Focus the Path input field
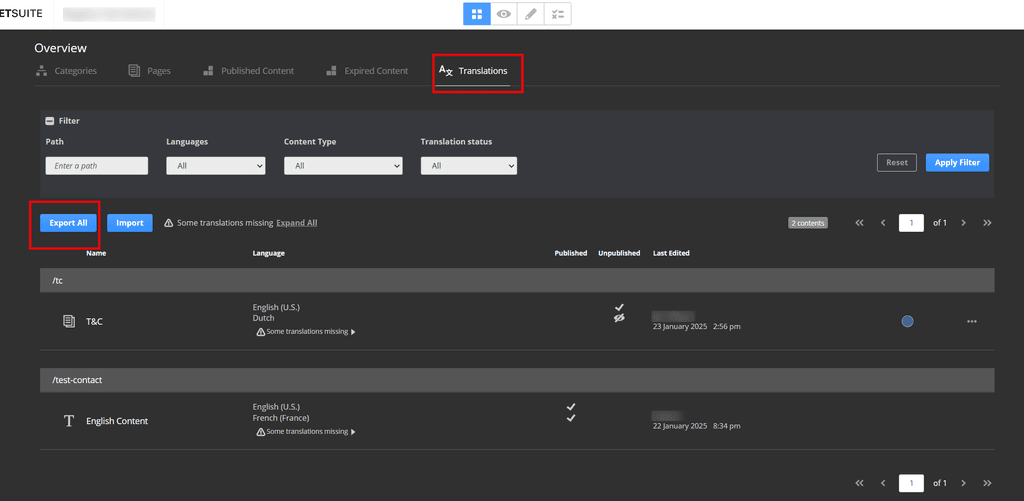Viewport: 1024px width, 501px height. point(97,166)
